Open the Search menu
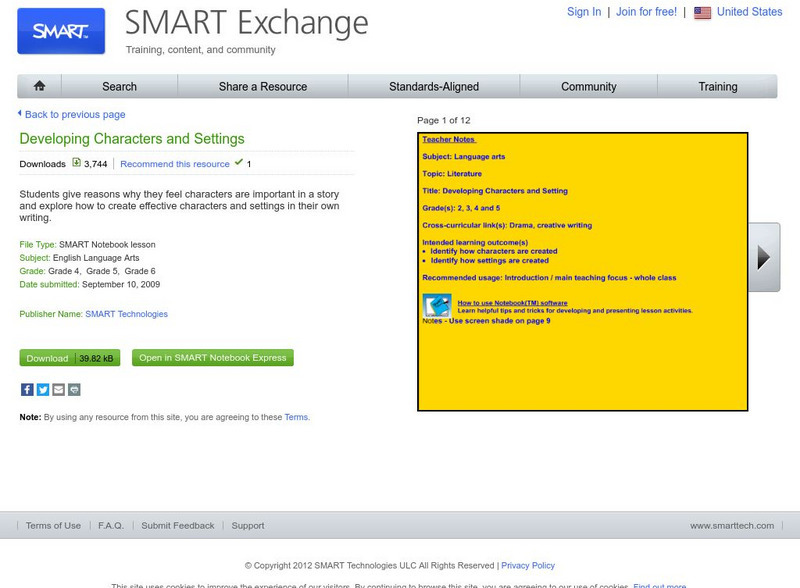 119,86
